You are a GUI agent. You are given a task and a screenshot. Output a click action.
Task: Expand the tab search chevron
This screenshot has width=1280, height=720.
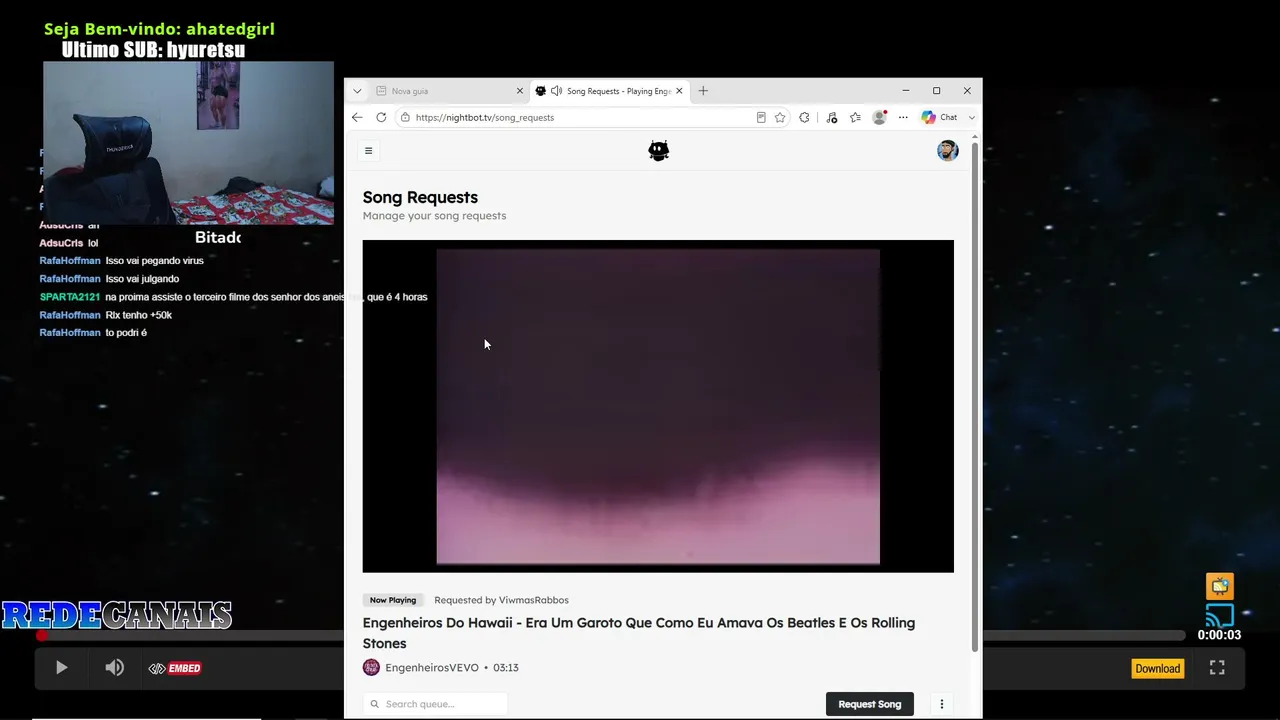[x=357, y=91]
